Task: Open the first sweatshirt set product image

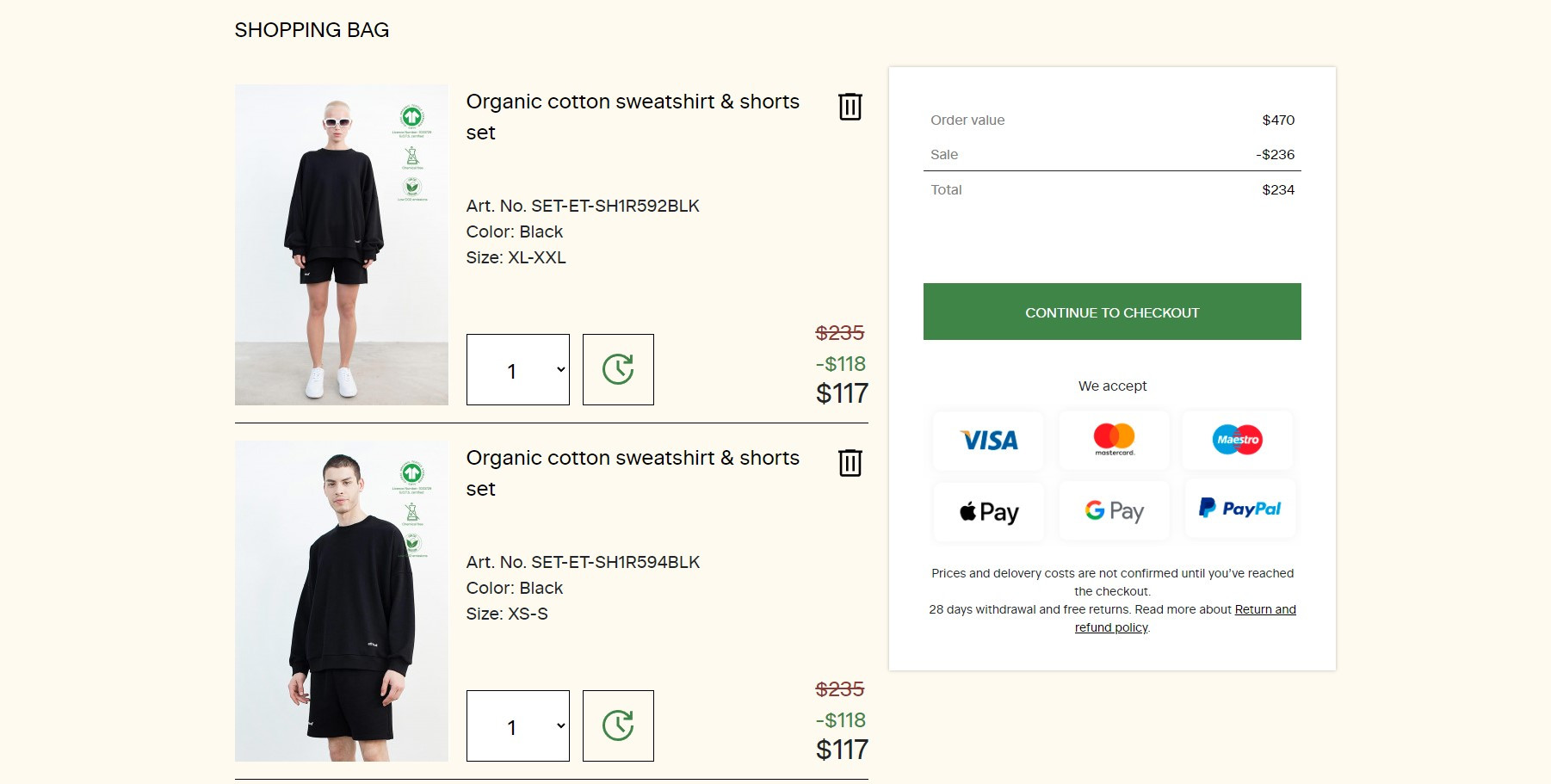Action: (342, 244)
